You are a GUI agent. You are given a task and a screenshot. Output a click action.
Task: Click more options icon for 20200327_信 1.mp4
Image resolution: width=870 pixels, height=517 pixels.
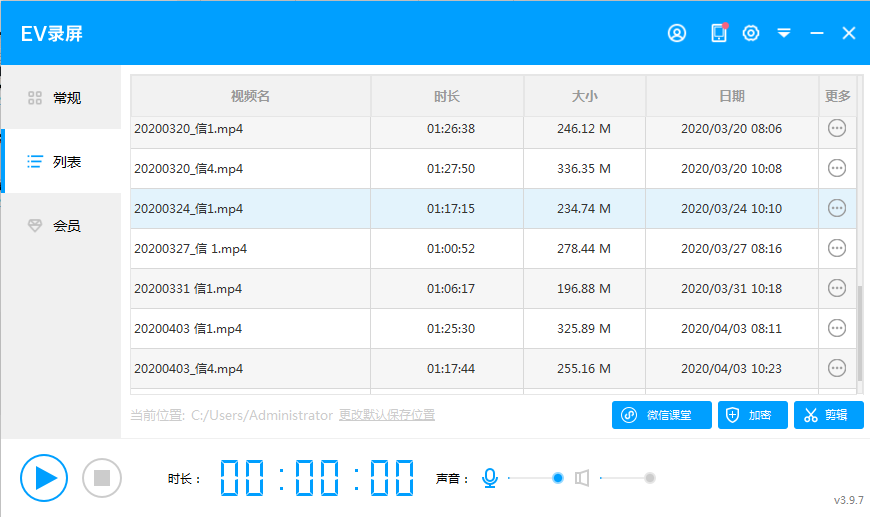coord(837,248)
